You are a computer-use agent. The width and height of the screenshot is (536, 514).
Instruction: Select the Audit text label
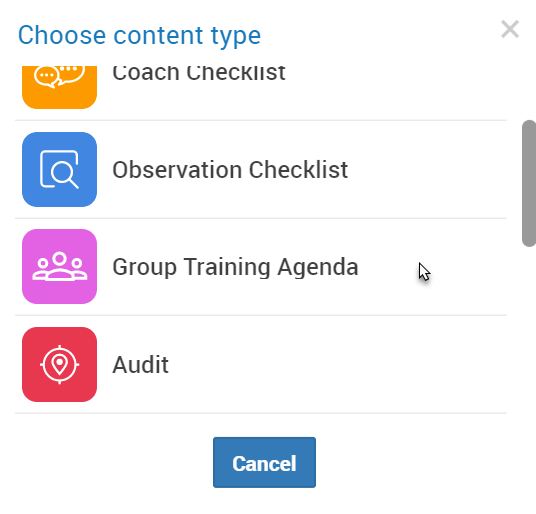click(140, 365)
